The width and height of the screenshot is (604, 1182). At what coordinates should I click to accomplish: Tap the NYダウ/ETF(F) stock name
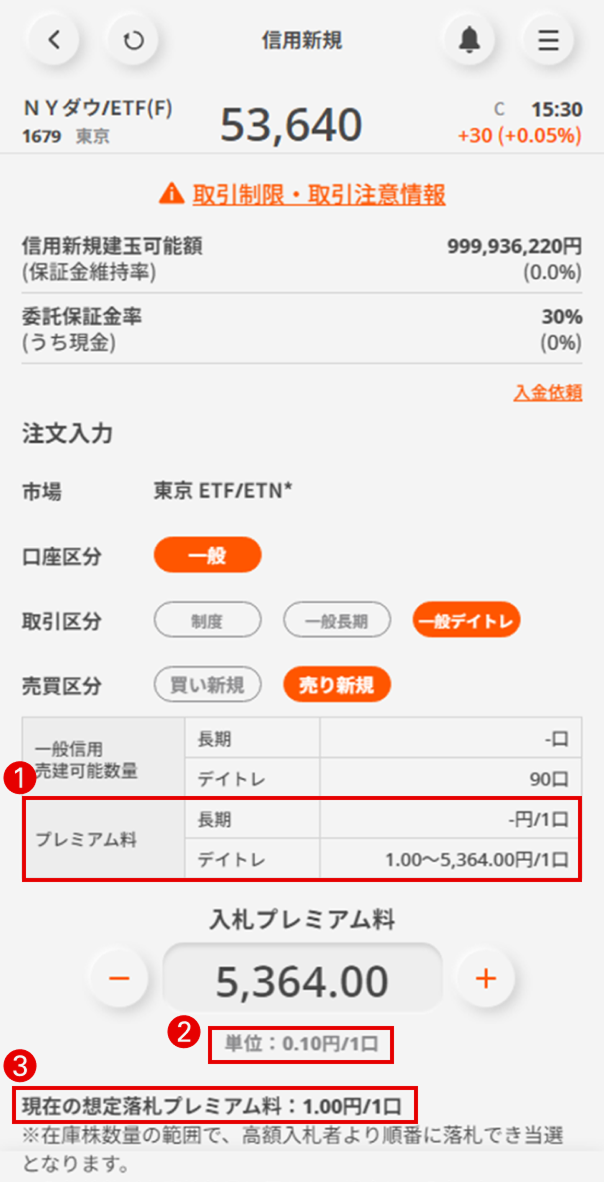[x=97, y=110]
